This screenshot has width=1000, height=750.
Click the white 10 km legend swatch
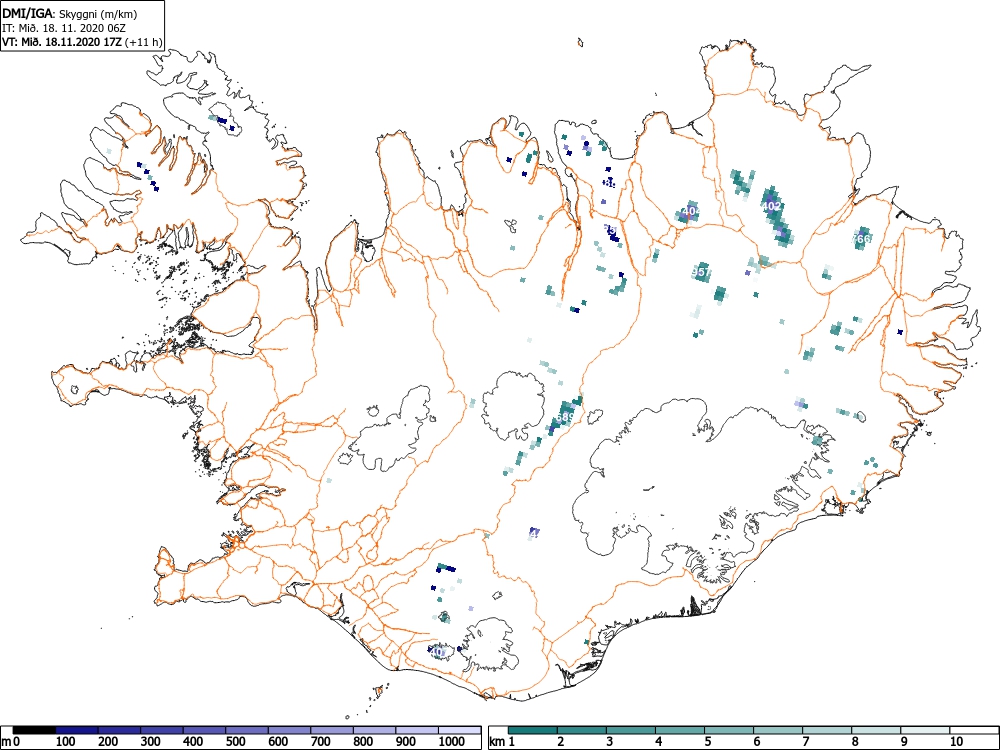click(x=974, y=730)
